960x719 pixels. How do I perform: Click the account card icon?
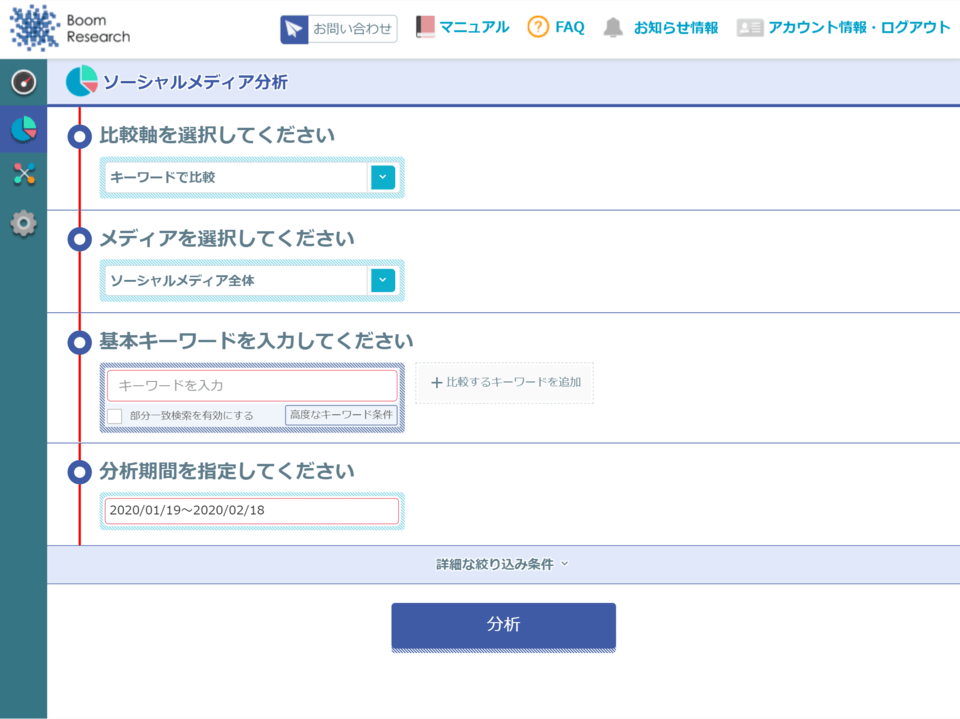[750, 28]
